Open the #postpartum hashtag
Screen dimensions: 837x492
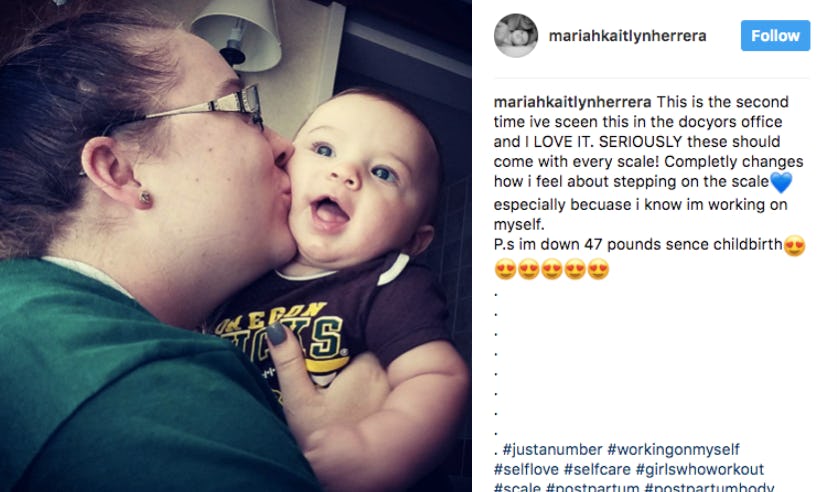pos(592,487)
